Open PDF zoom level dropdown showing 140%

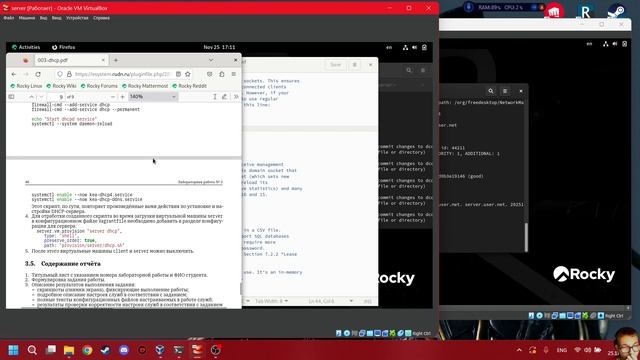click(153, 97)
